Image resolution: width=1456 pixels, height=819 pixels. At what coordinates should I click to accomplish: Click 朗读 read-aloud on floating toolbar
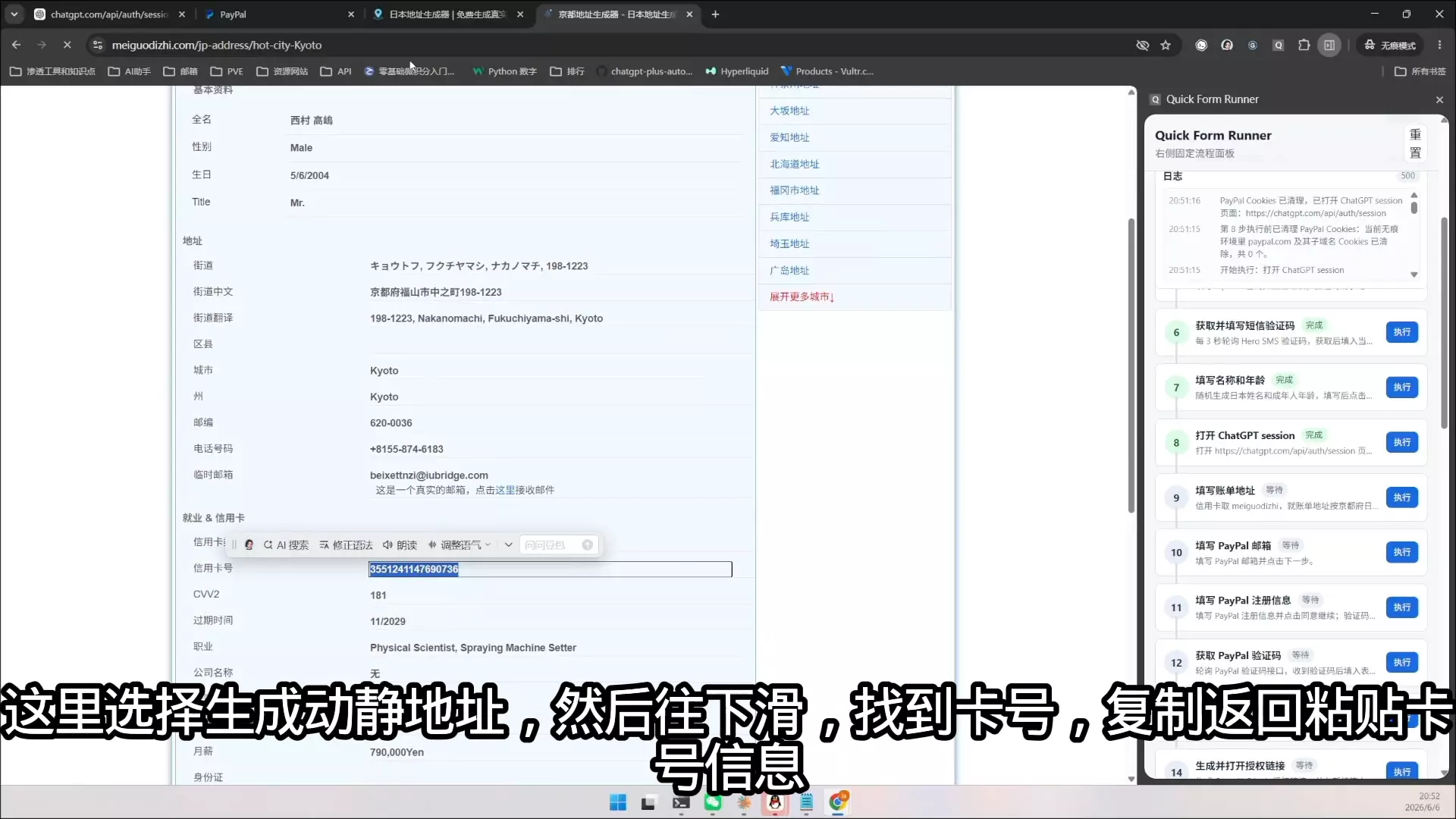[400, 545]
